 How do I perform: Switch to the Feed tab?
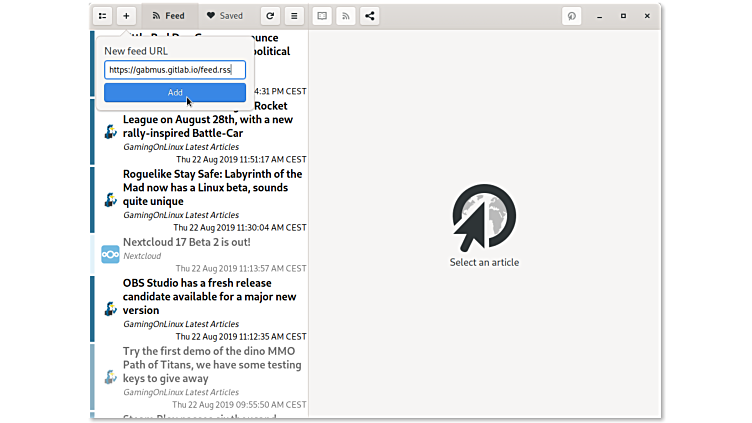pos(167,16)
